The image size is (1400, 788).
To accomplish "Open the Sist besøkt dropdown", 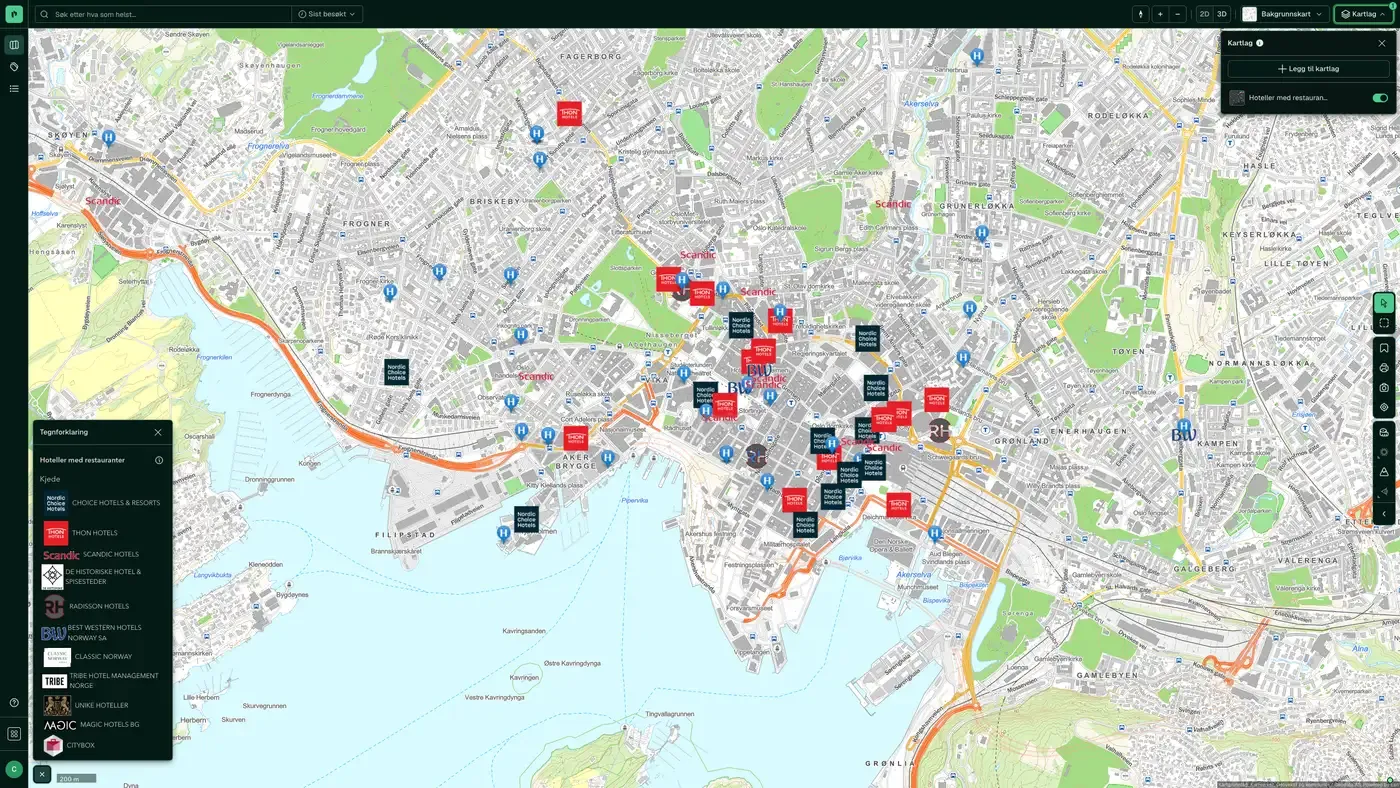I will tap(327, 14).
